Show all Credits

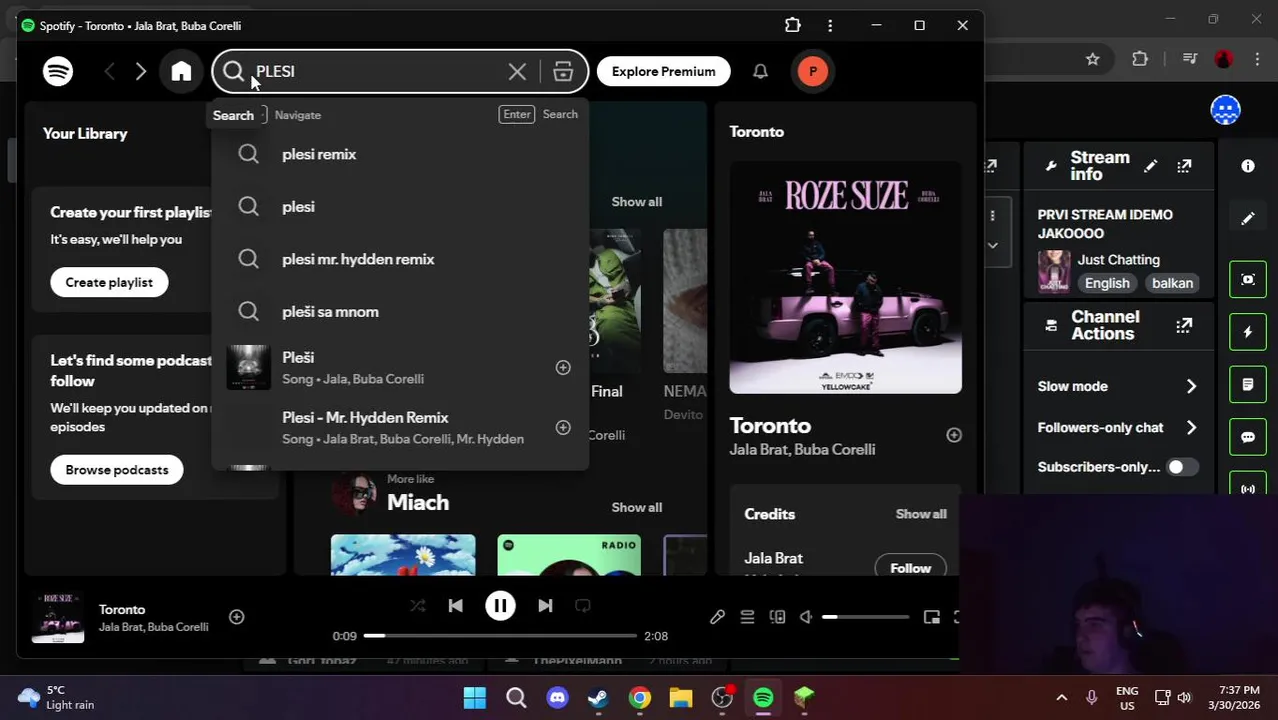coord(920,514)
